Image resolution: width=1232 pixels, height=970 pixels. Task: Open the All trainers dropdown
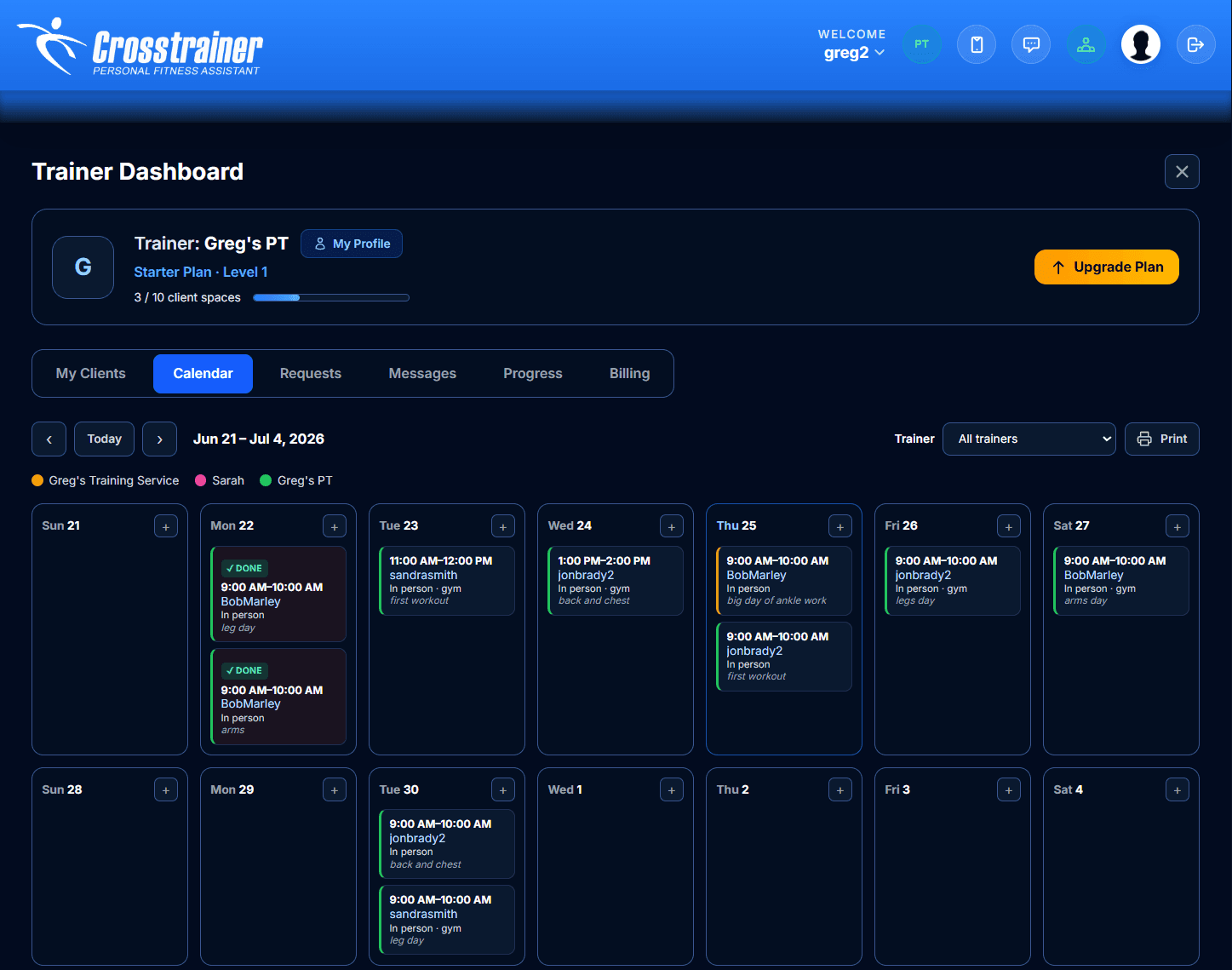tap(1029, 439)
